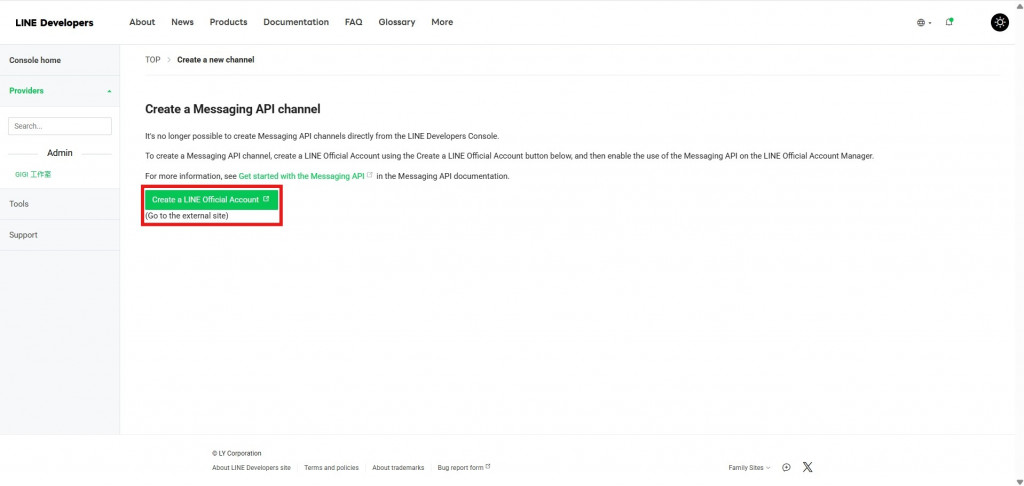1024x486 pixels.
Task: Click the (Go to the external site) text
Action: tap(187, 216)
